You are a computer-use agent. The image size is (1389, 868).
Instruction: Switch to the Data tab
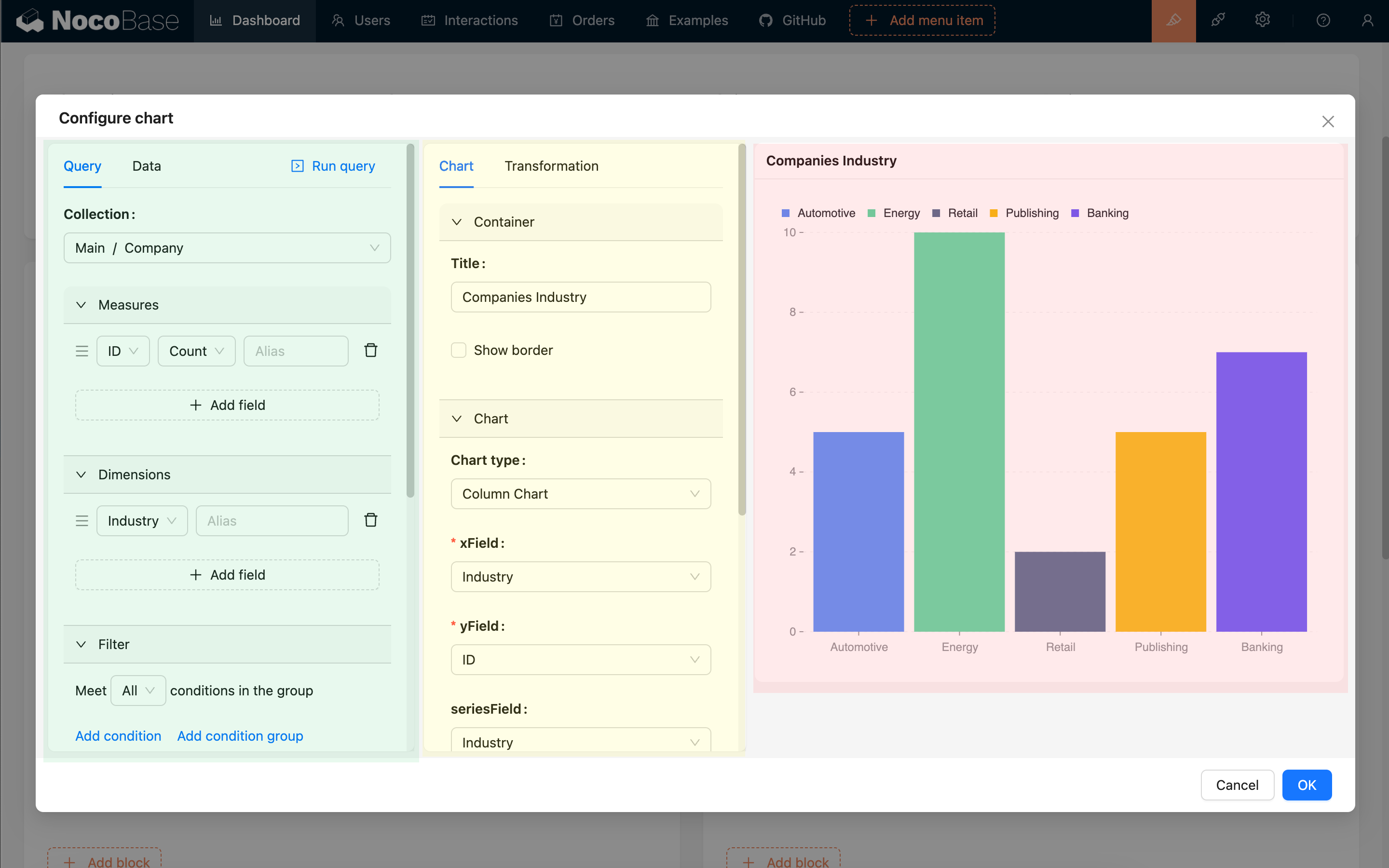coord(146,166)
